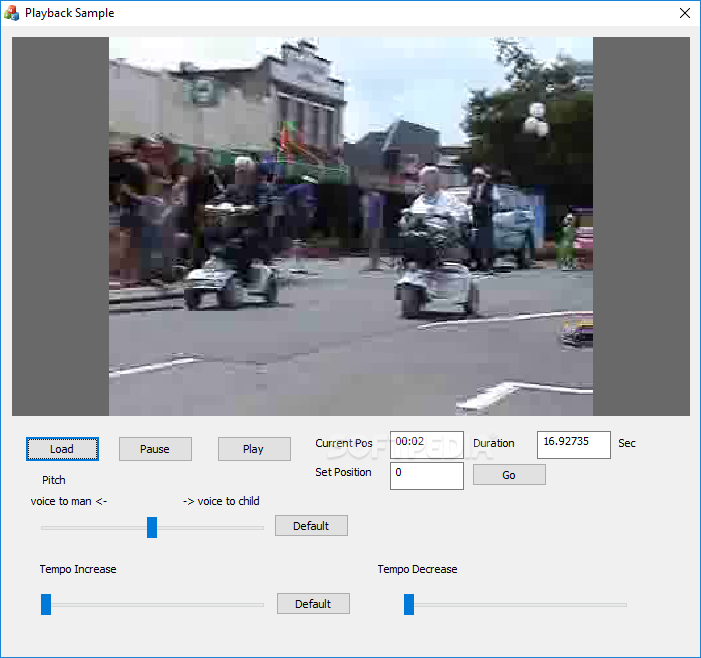Click Pitch track right of the handle
This screenshot has height=658, width=701.
(x=210, y=527)
